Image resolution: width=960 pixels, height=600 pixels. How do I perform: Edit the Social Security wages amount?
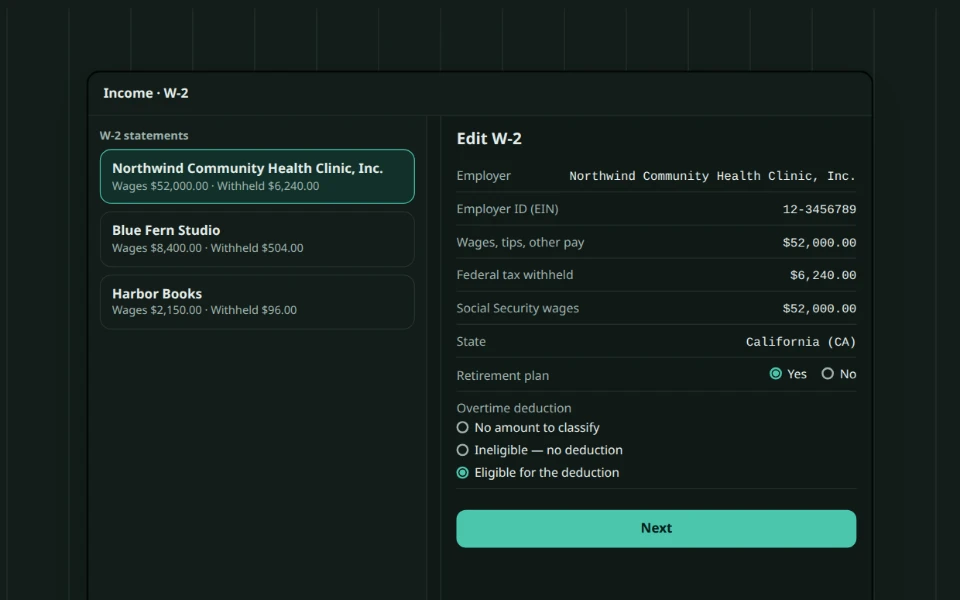click(819, 309)
